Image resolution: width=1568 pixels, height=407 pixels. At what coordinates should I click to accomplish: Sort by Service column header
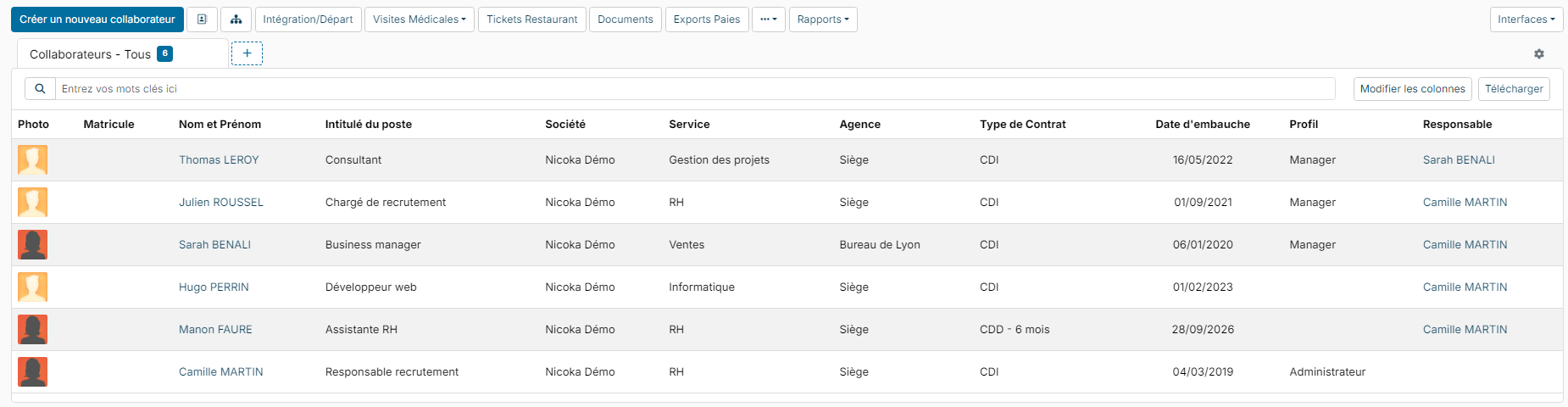(x=689, y=124)
